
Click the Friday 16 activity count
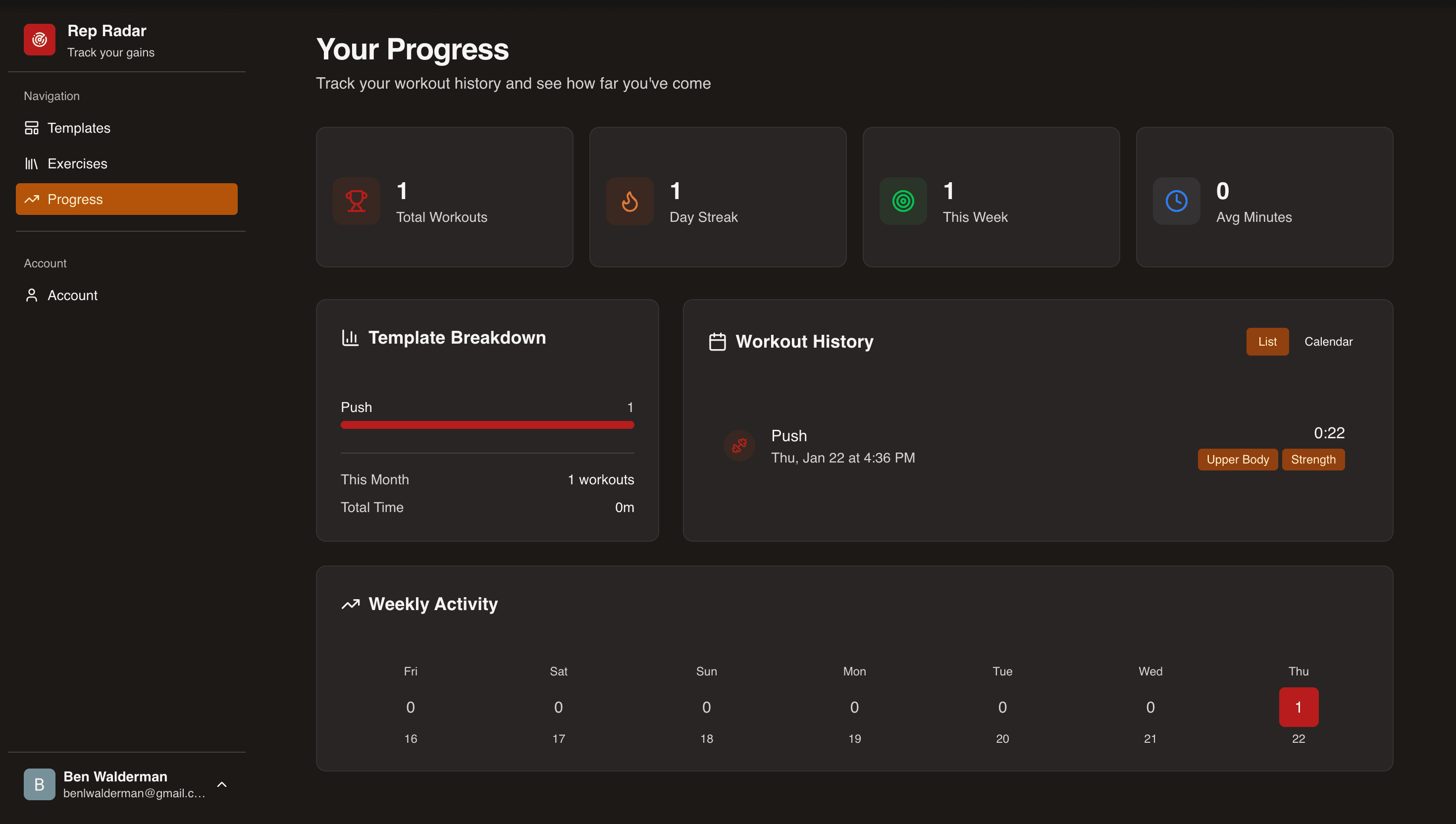410,707
